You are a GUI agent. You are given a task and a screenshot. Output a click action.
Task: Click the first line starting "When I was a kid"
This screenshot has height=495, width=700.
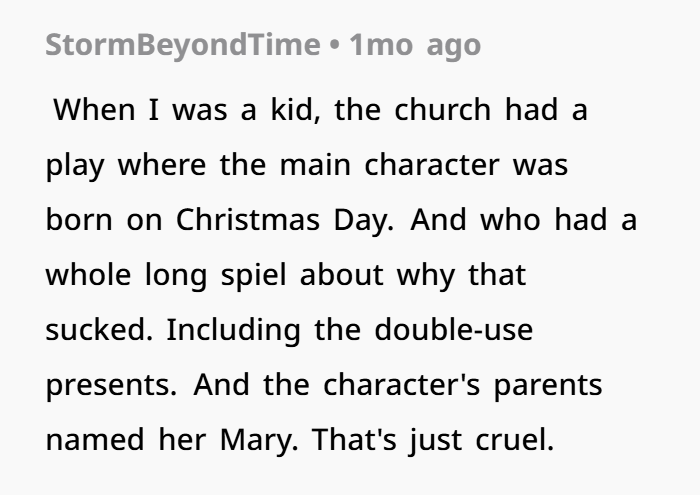point(320,110)
